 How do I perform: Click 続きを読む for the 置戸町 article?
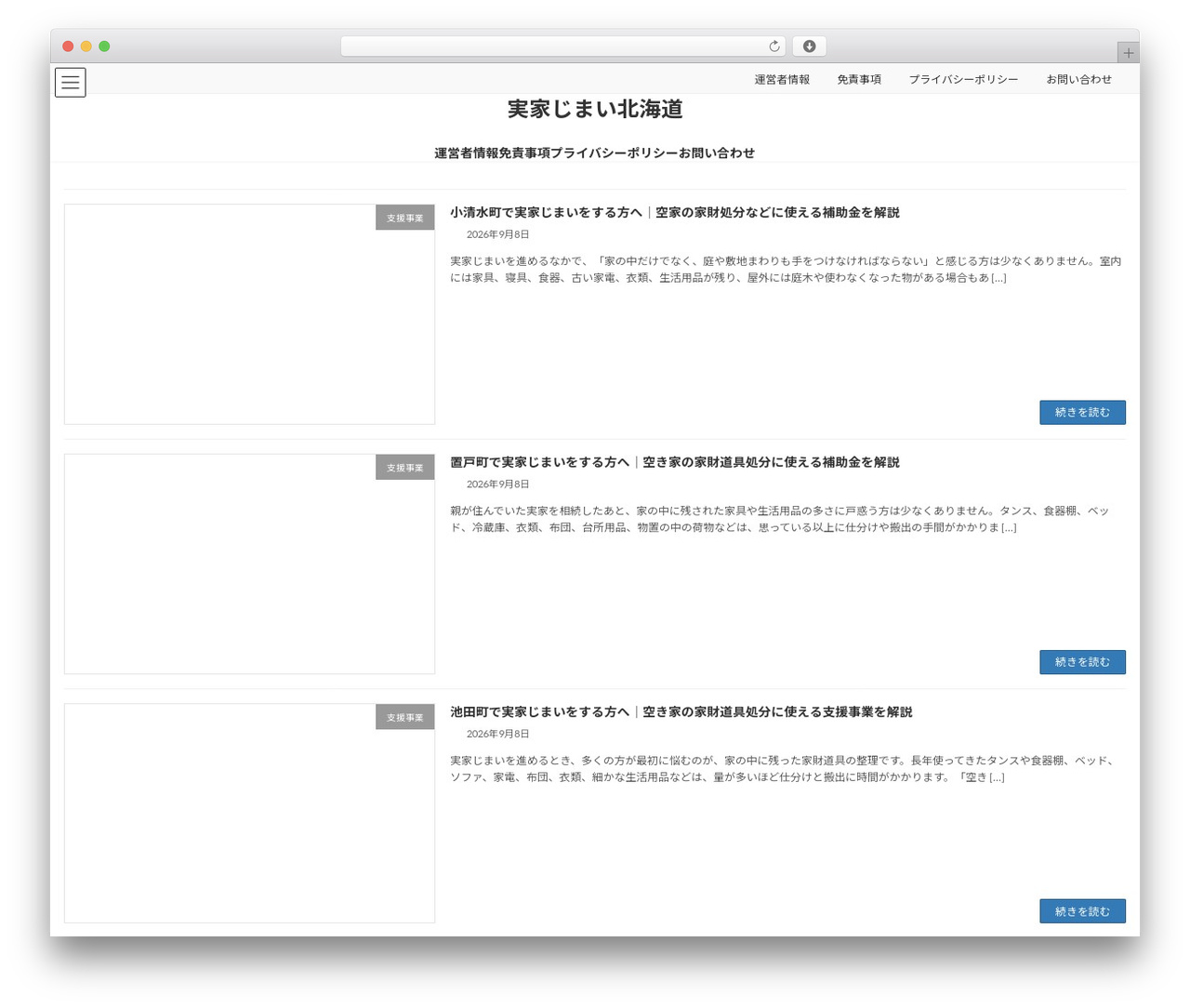coord(1082,662)
